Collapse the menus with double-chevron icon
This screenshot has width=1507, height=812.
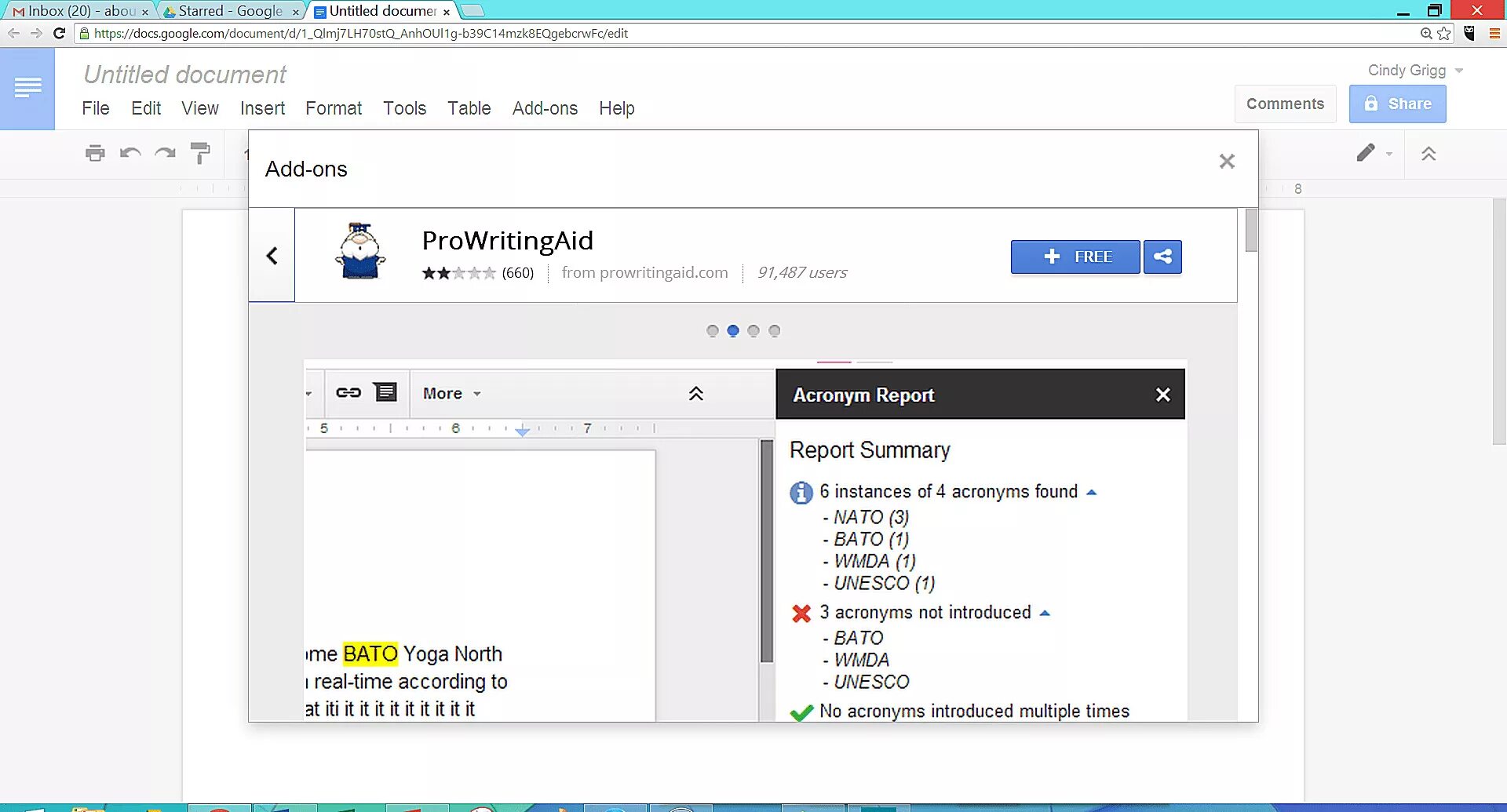1429,154
